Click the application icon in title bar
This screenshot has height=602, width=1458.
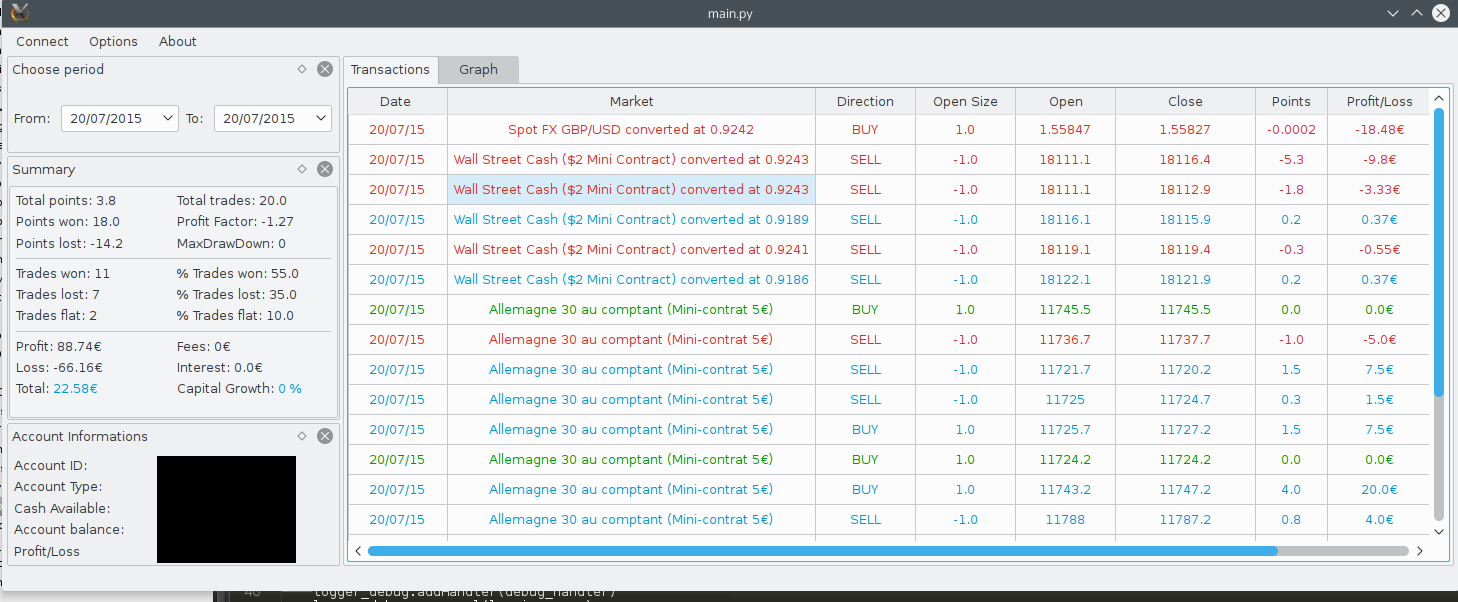pos(19,12)
